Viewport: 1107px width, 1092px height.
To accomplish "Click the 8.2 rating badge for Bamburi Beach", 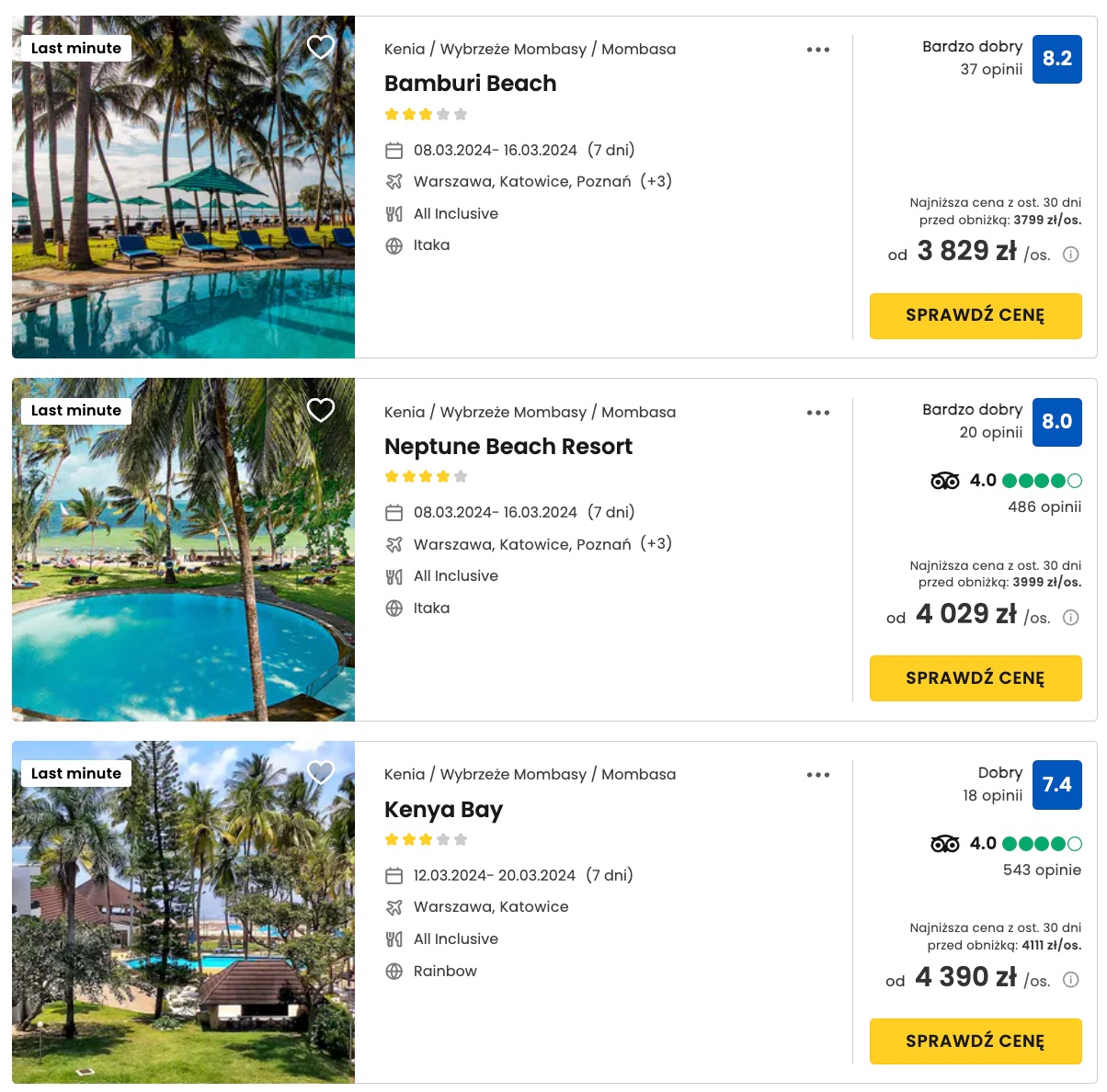I will click(x=1057, y=59).
